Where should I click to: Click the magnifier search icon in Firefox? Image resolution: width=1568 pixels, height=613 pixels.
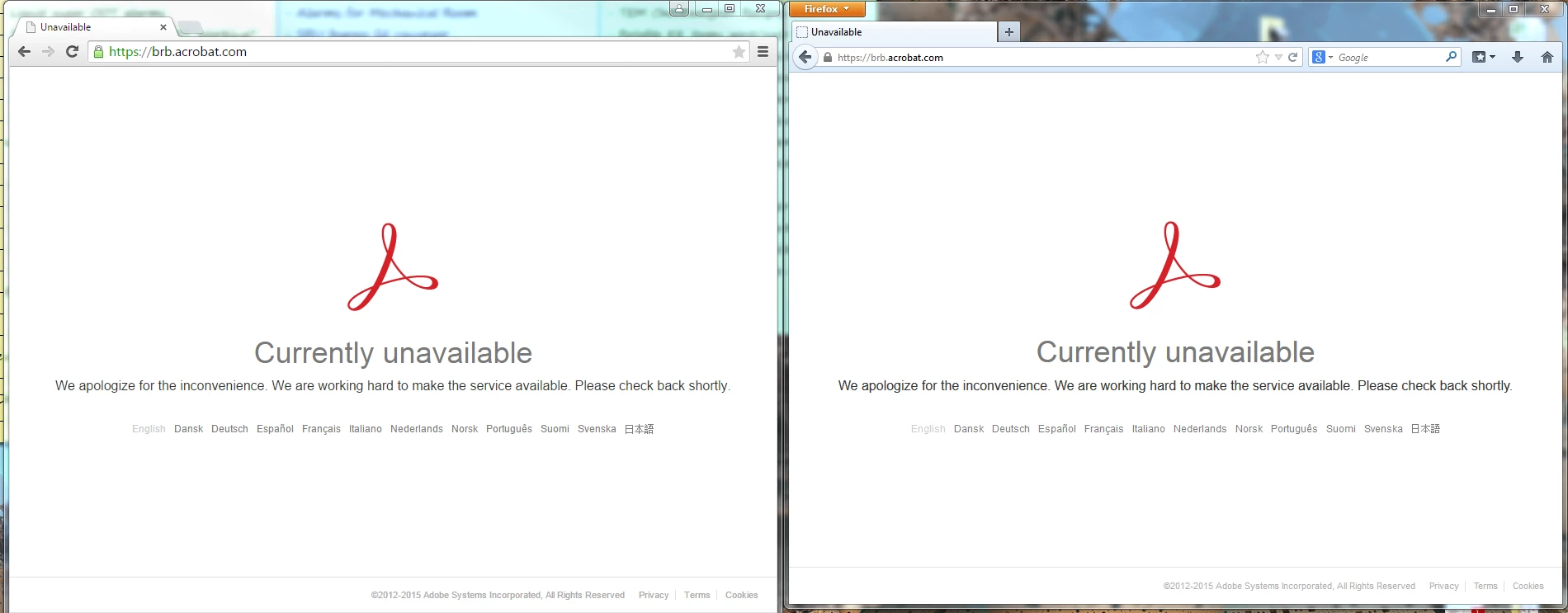[x=1451, y=57]
